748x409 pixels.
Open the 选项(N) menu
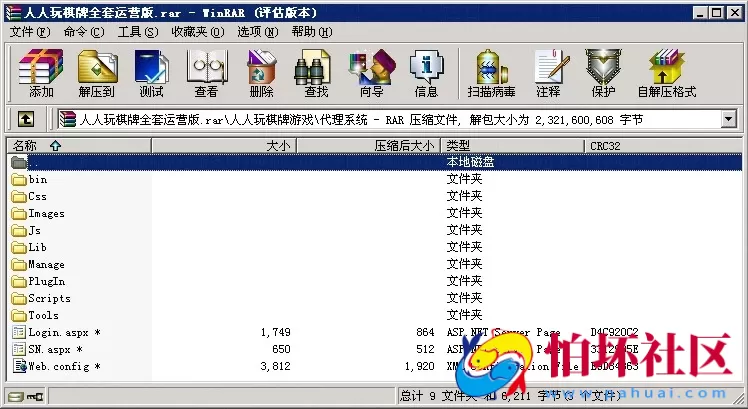258,32
